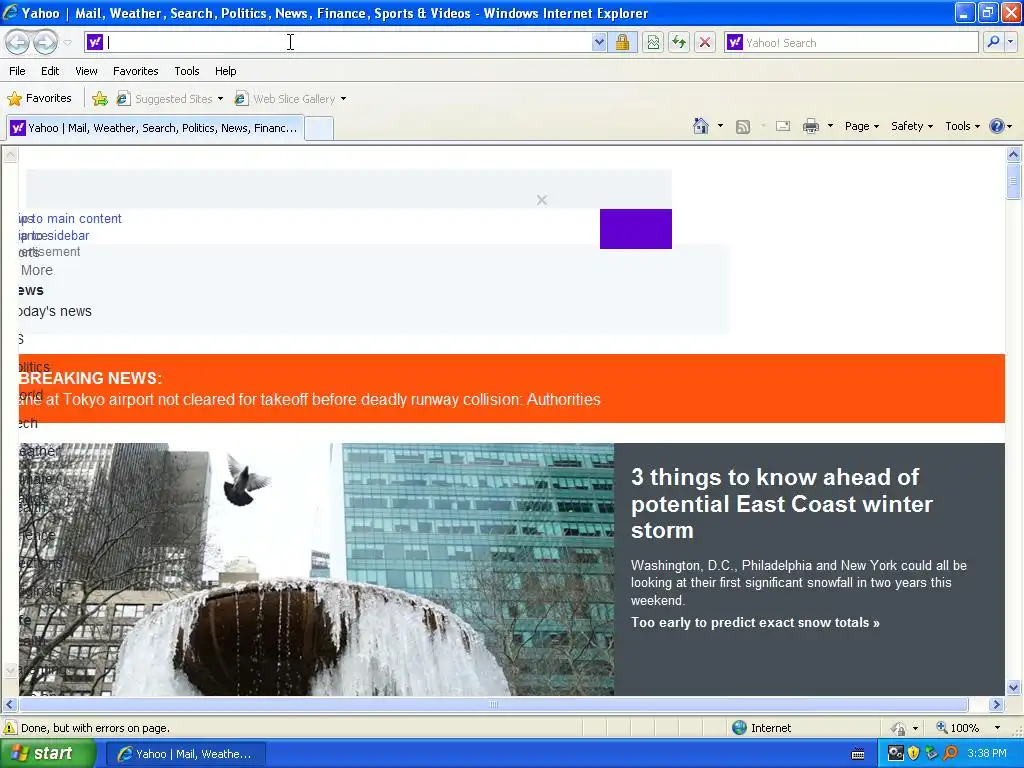Click the magnifier Search button

993,42
